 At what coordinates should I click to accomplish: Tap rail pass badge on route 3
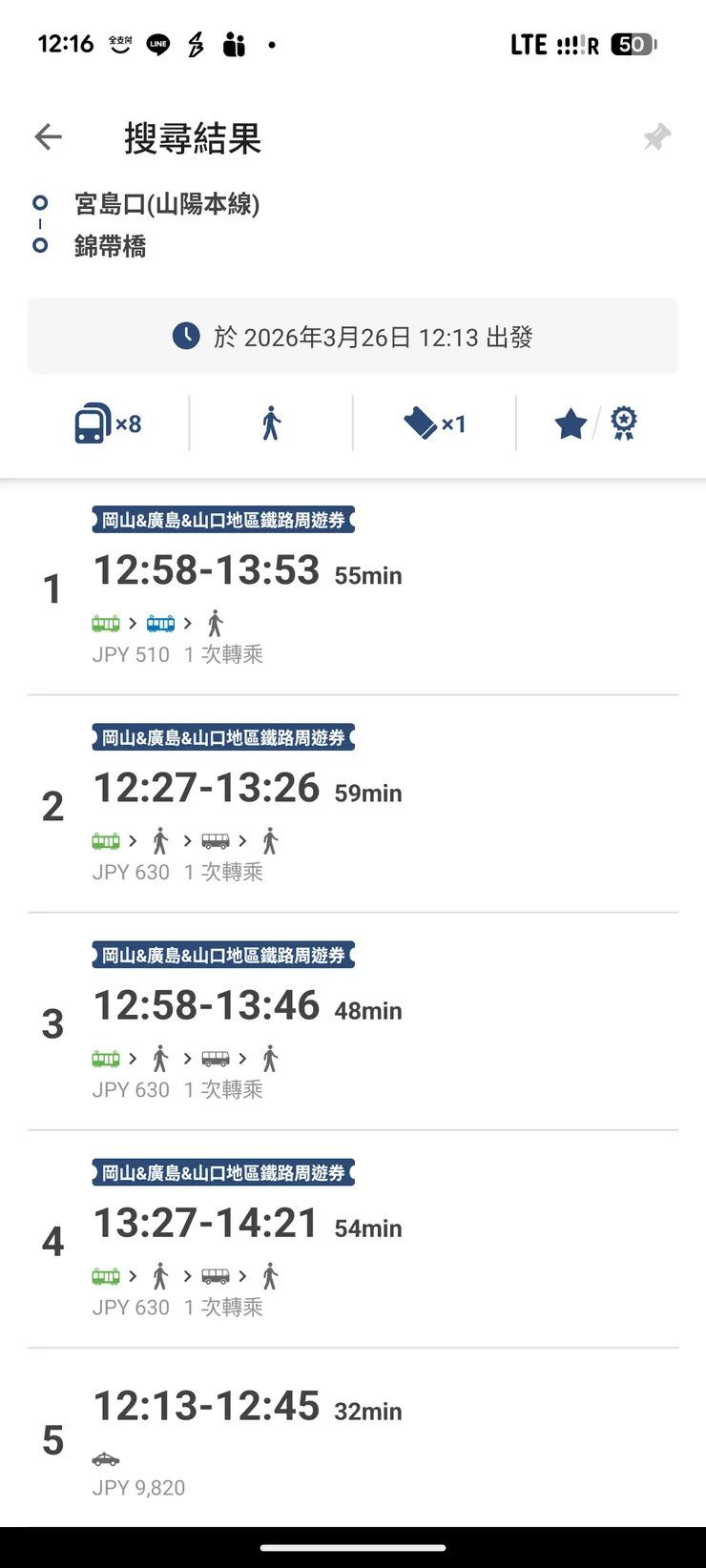223,956
